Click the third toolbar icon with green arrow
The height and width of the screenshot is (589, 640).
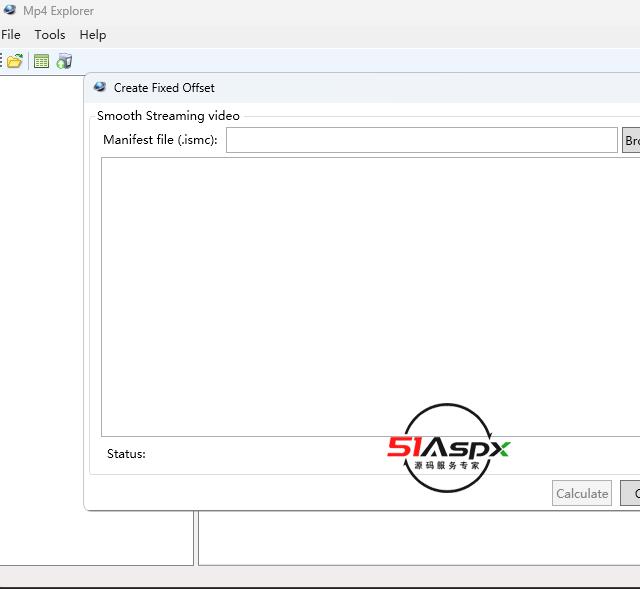(x=64, y=61)
